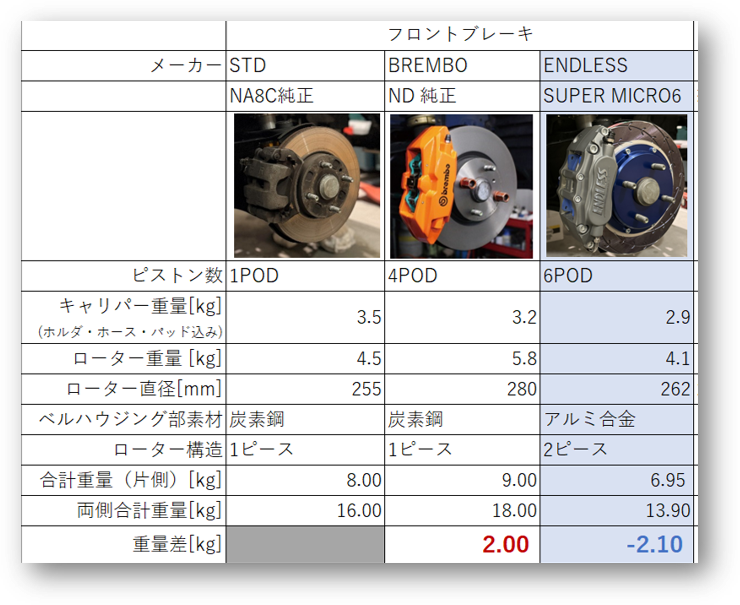Click the ND 純正 cell
The height and width of the screenshot is (605, 740).
point(462,96)
